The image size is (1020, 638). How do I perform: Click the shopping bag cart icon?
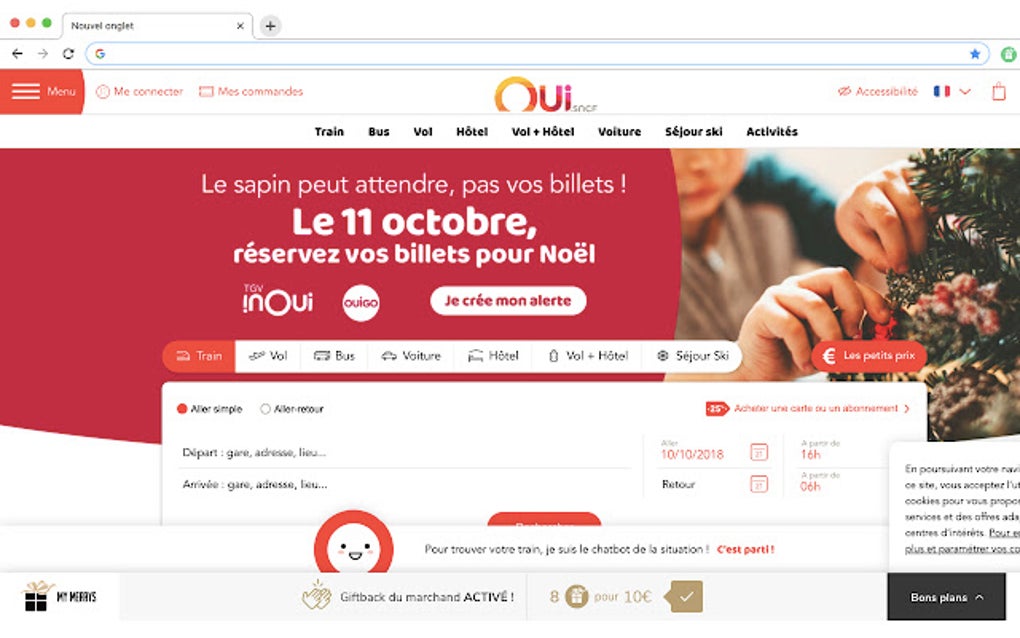999,91
